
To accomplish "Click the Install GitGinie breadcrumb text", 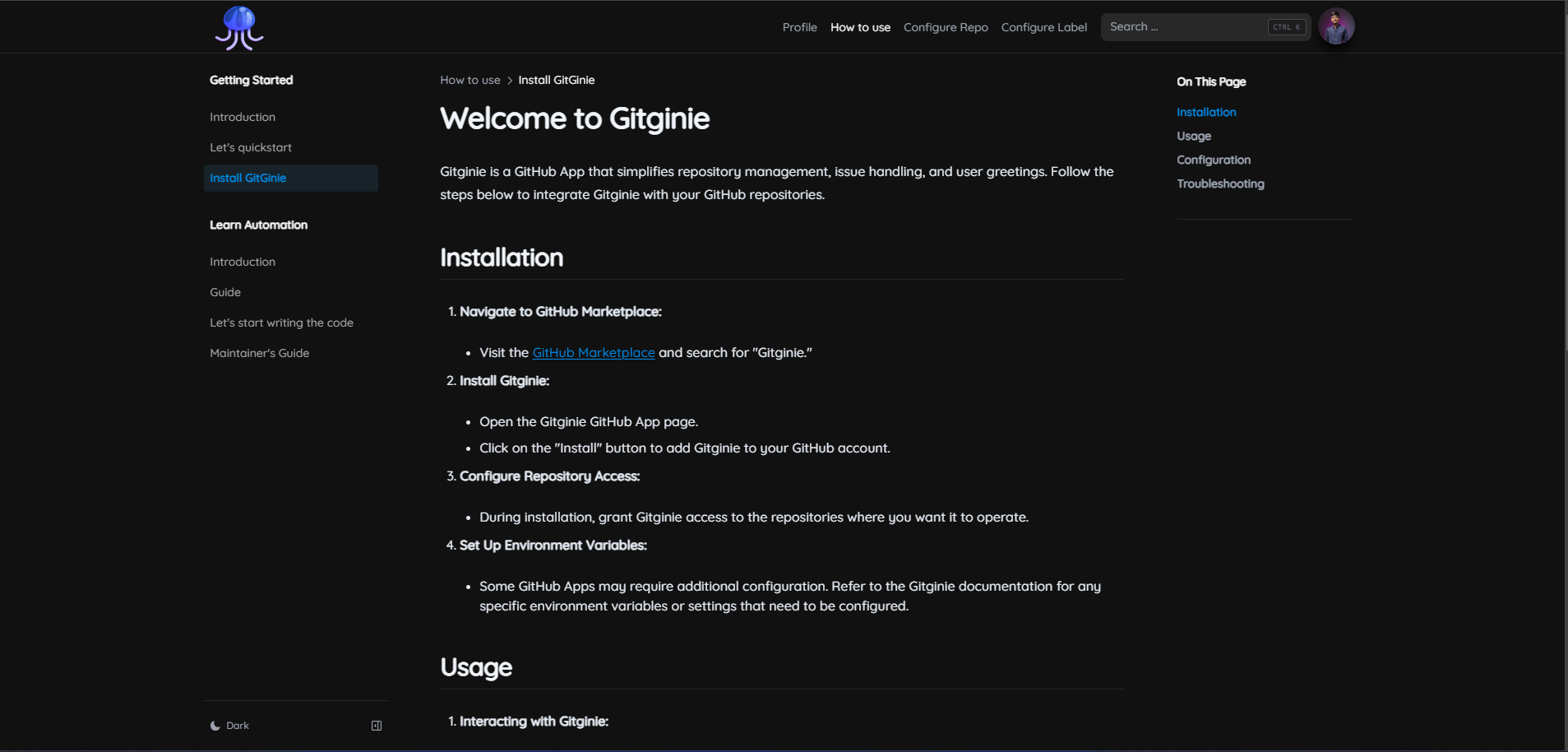I will [557, 80].
